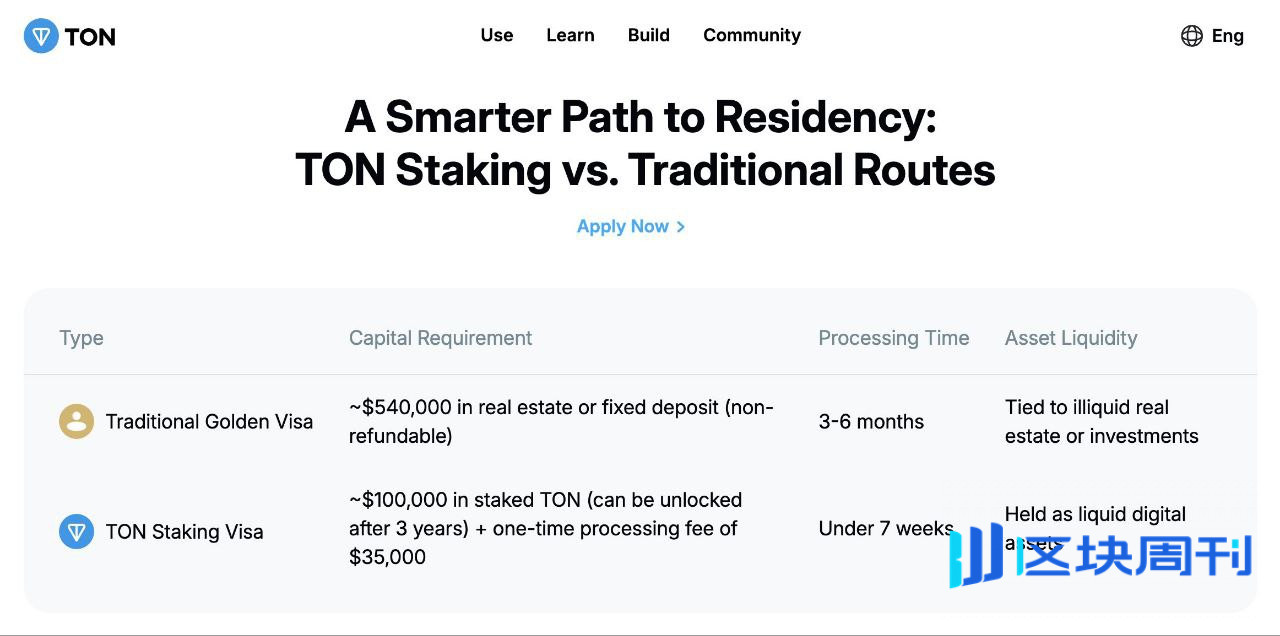Click the chevron arrow beside Apply Now
The image size is (1280, 636).
(681, 227)
